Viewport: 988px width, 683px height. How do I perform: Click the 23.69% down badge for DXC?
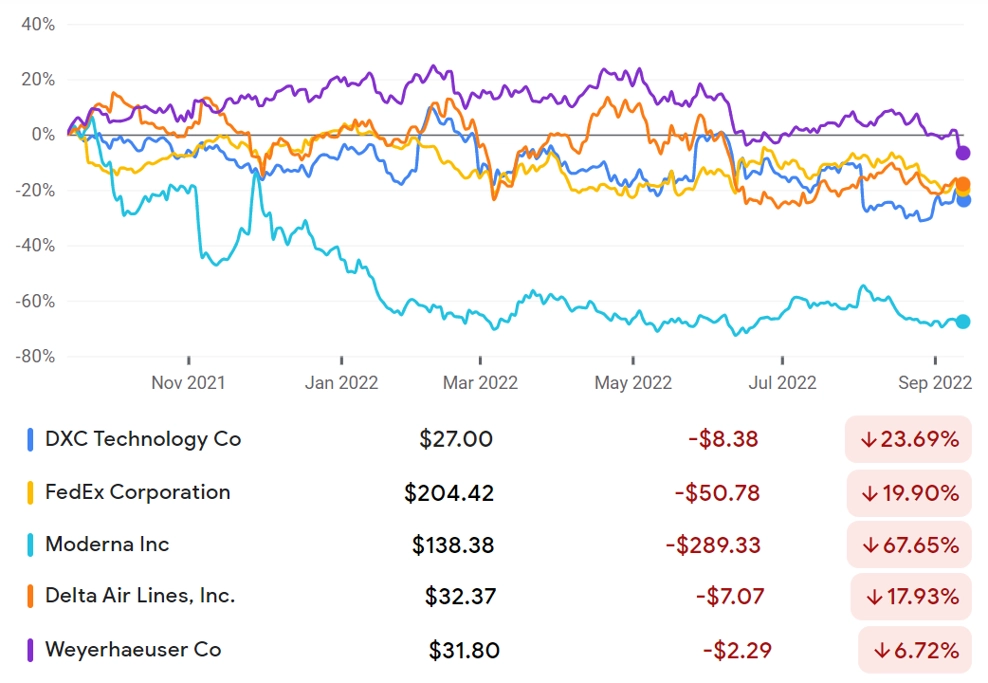(909, 439)
